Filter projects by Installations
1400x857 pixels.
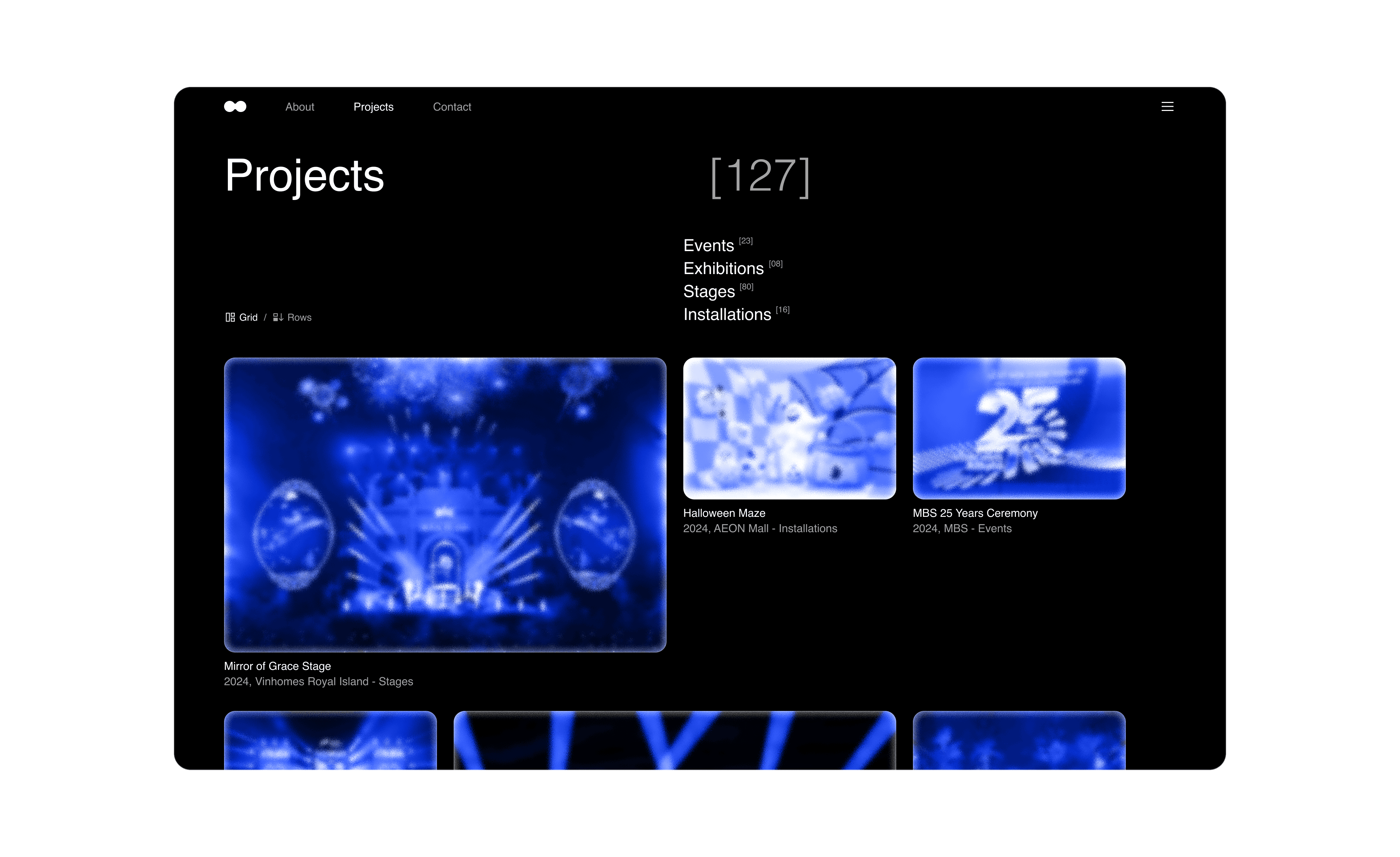[x=727, y=315]
